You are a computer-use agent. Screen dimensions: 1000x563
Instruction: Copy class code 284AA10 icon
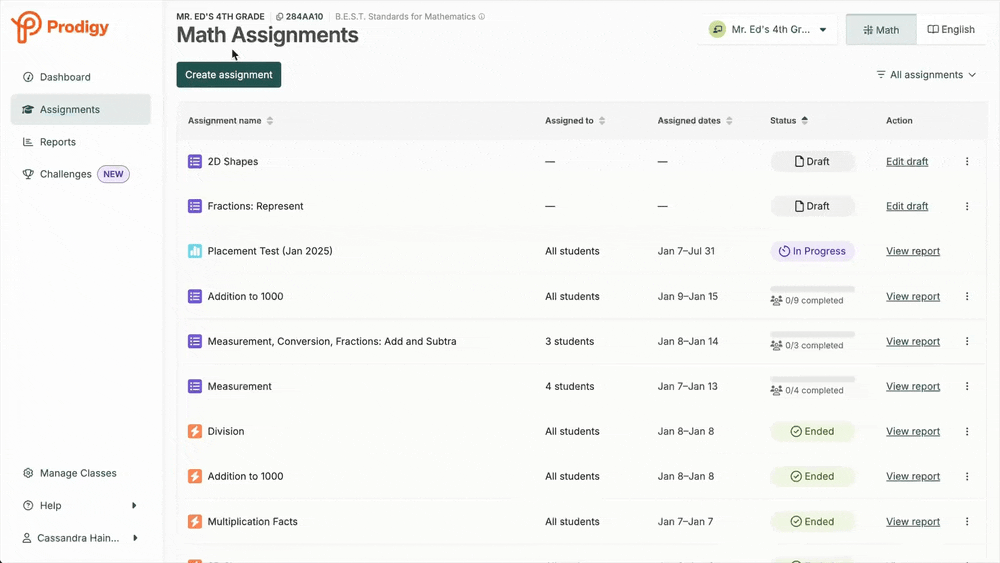(280, 17)
